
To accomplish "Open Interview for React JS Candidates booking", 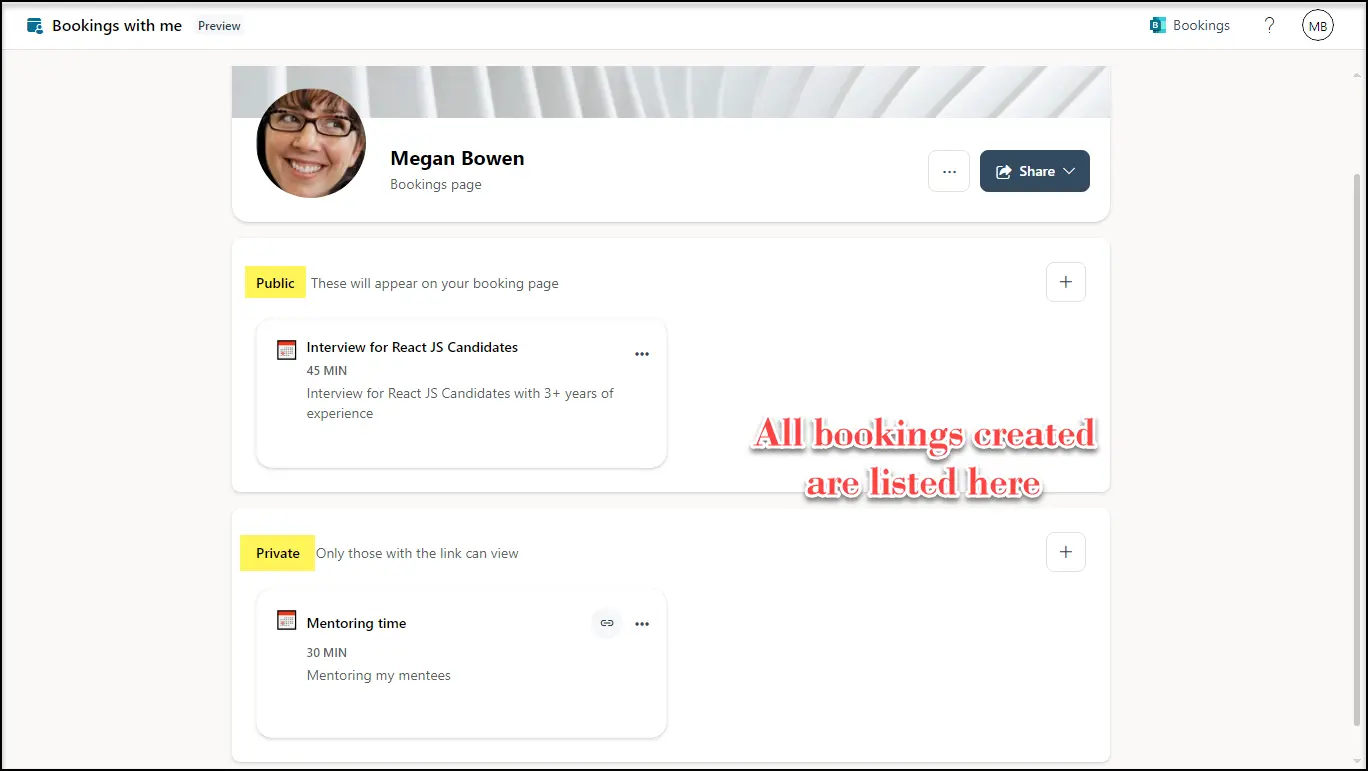I will [412, 347].
